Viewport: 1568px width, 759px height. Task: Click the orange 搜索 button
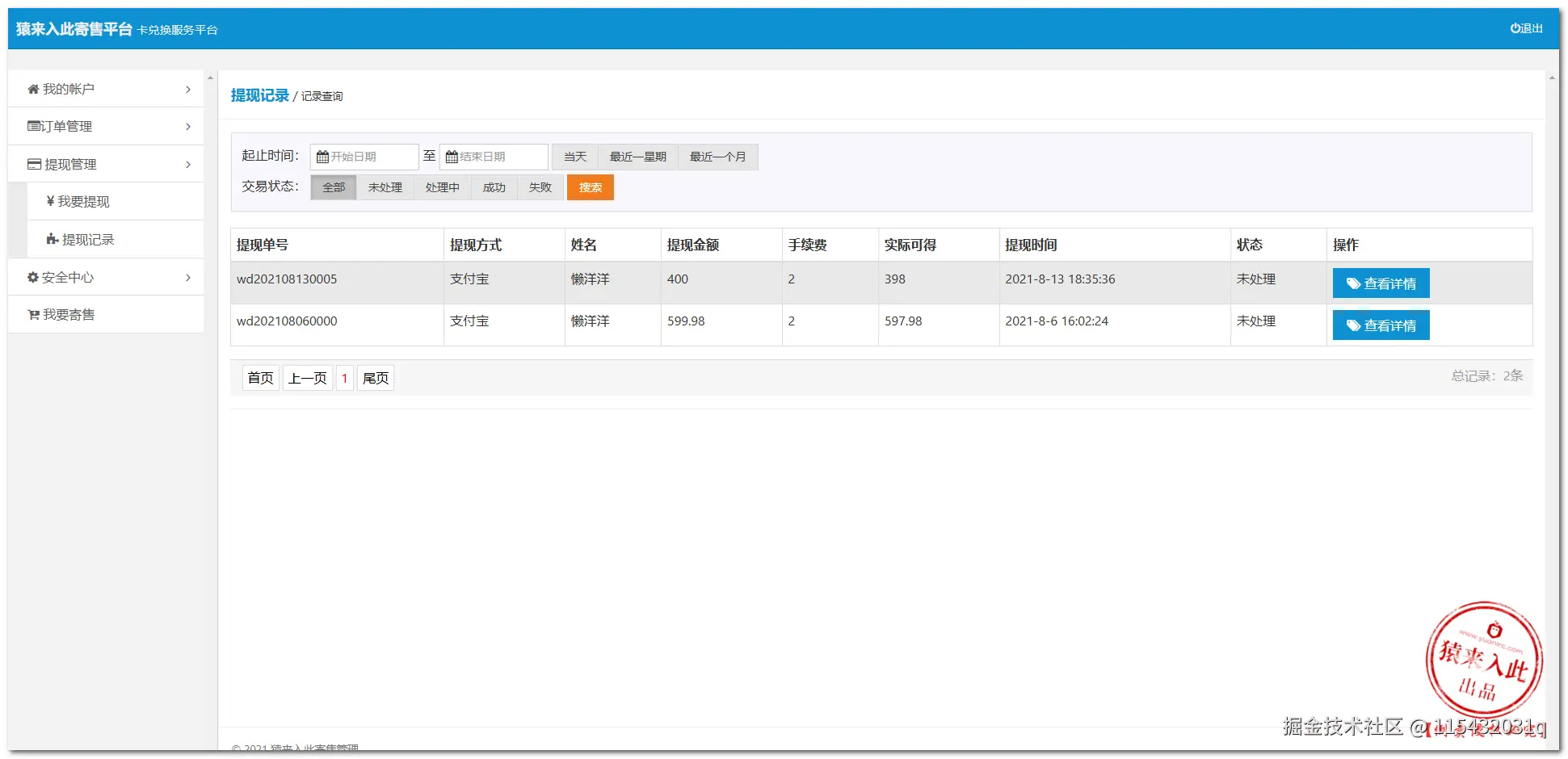pyautogui.click(x=591, y=187)
